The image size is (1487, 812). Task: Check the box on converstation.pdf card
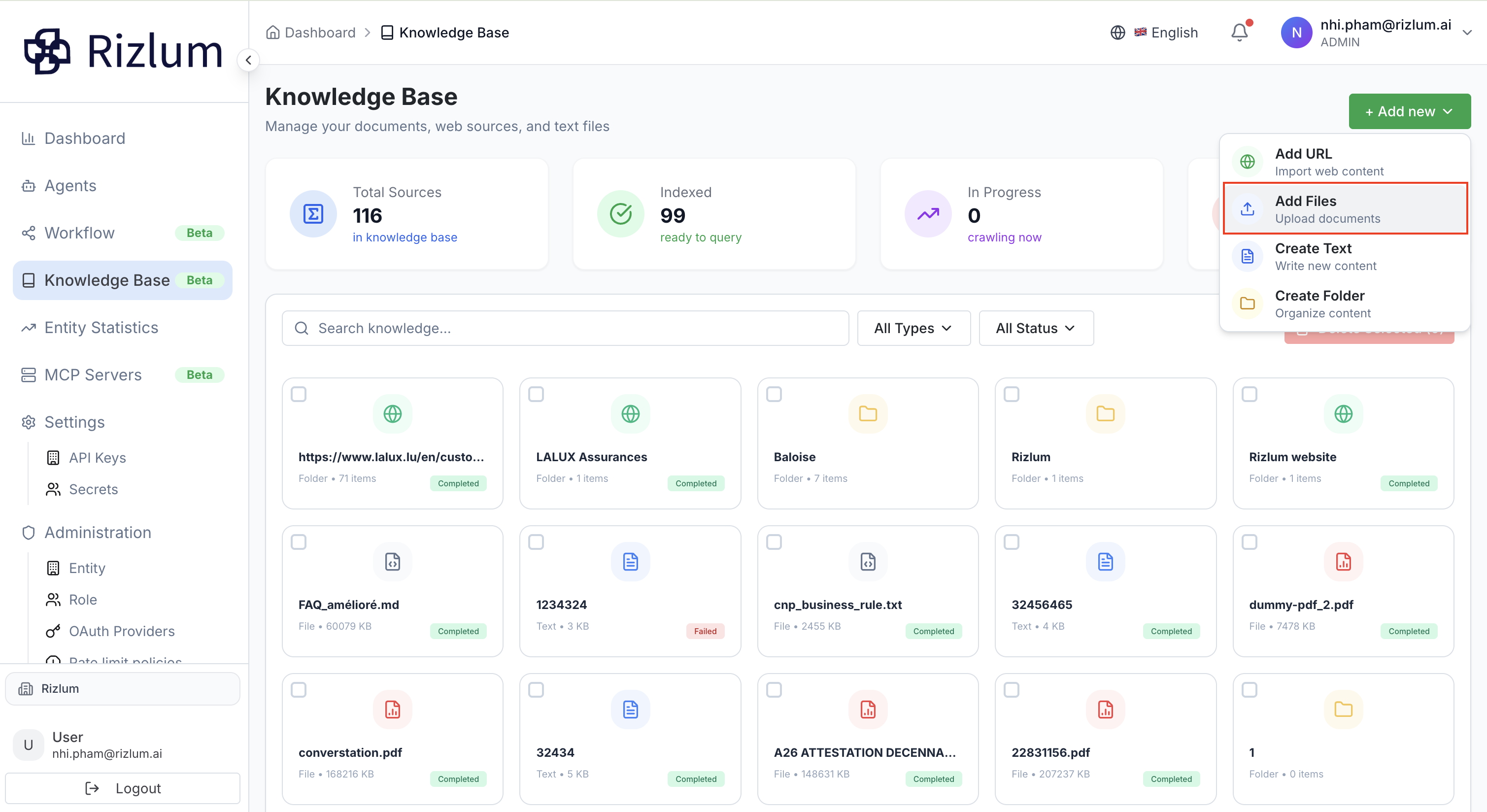299,690
